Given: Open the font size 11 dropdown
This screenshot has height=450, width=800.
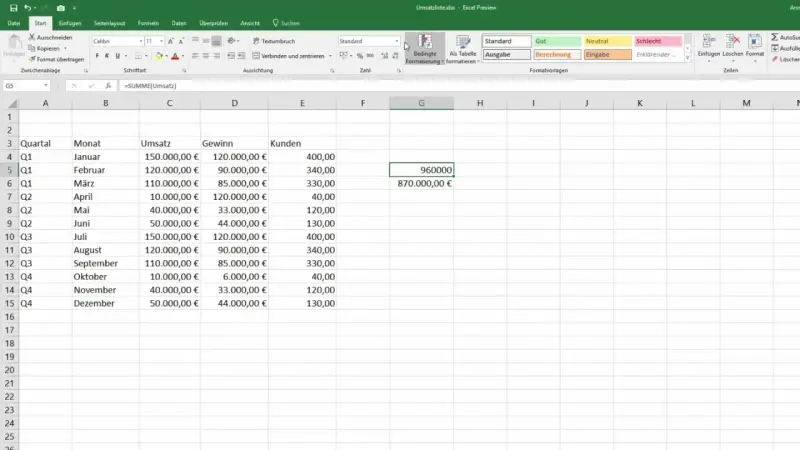Looking at the screenshot, I should pos(161,41).
